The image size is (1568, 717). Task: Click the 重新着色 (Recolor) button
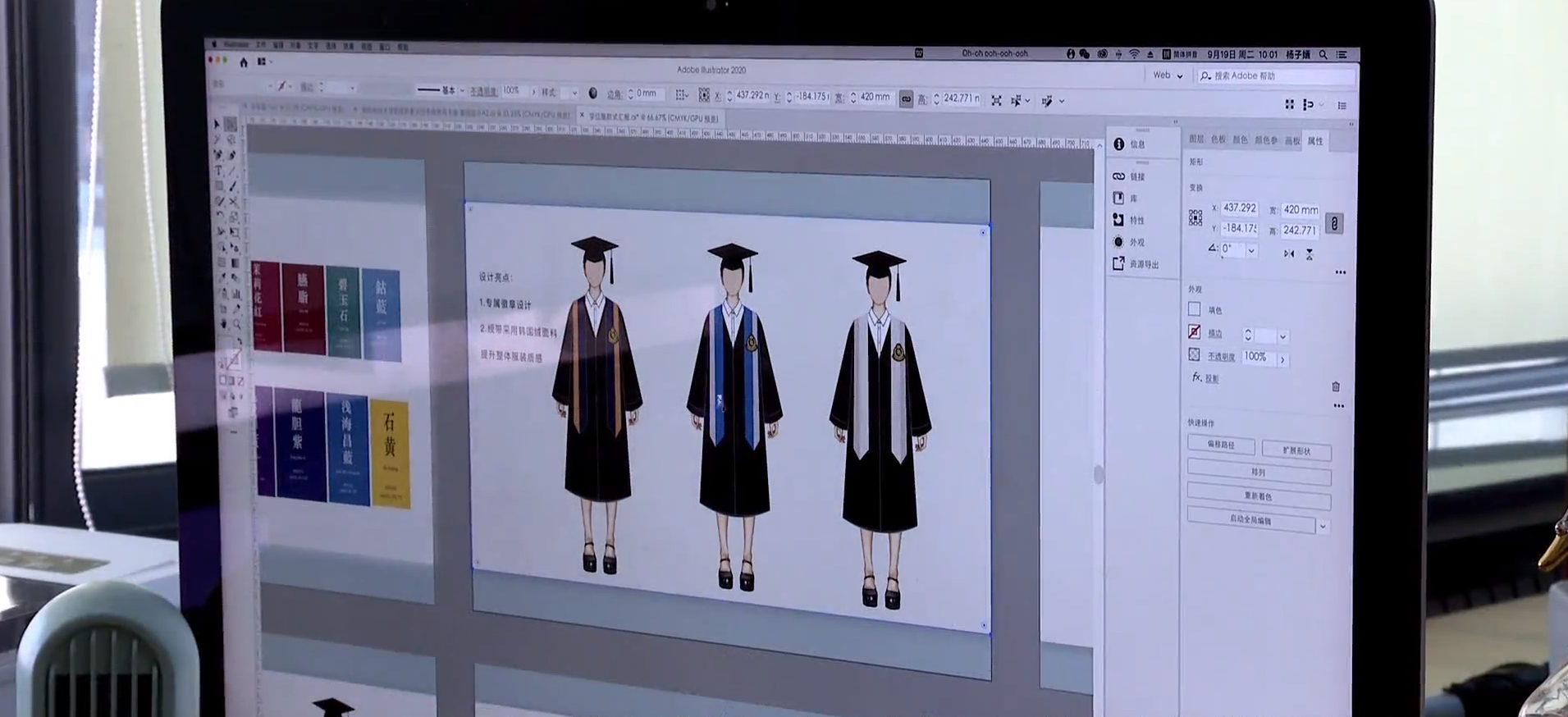[1258, 496]
